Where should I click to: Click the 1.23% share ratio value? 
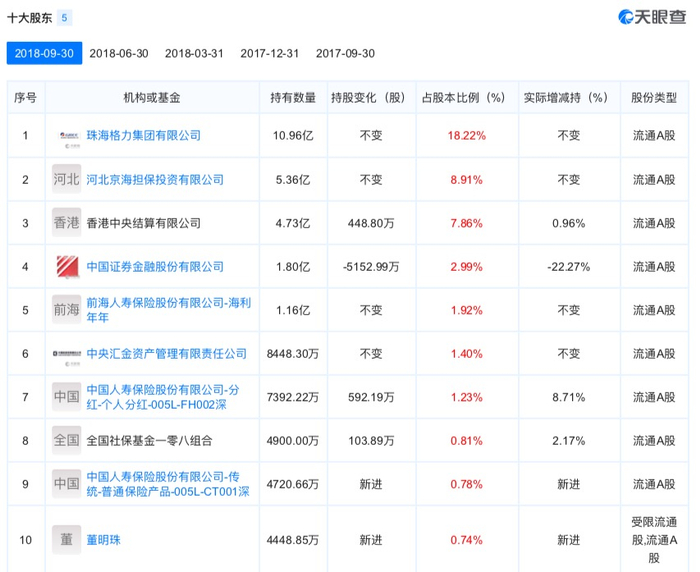[467, 397]
